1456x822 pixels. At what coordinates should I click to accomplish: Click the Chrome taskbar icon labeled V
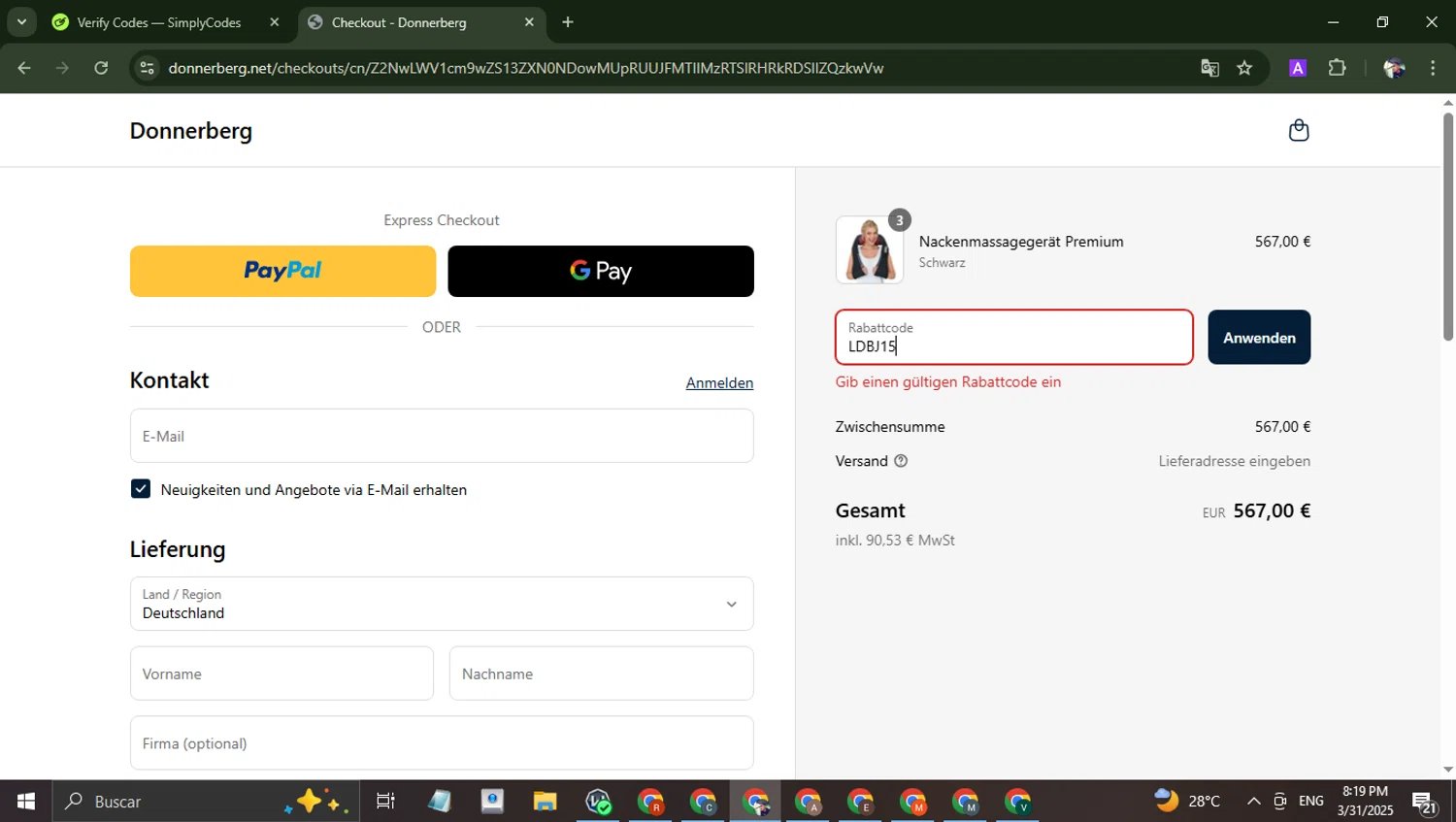(1017, 802)
